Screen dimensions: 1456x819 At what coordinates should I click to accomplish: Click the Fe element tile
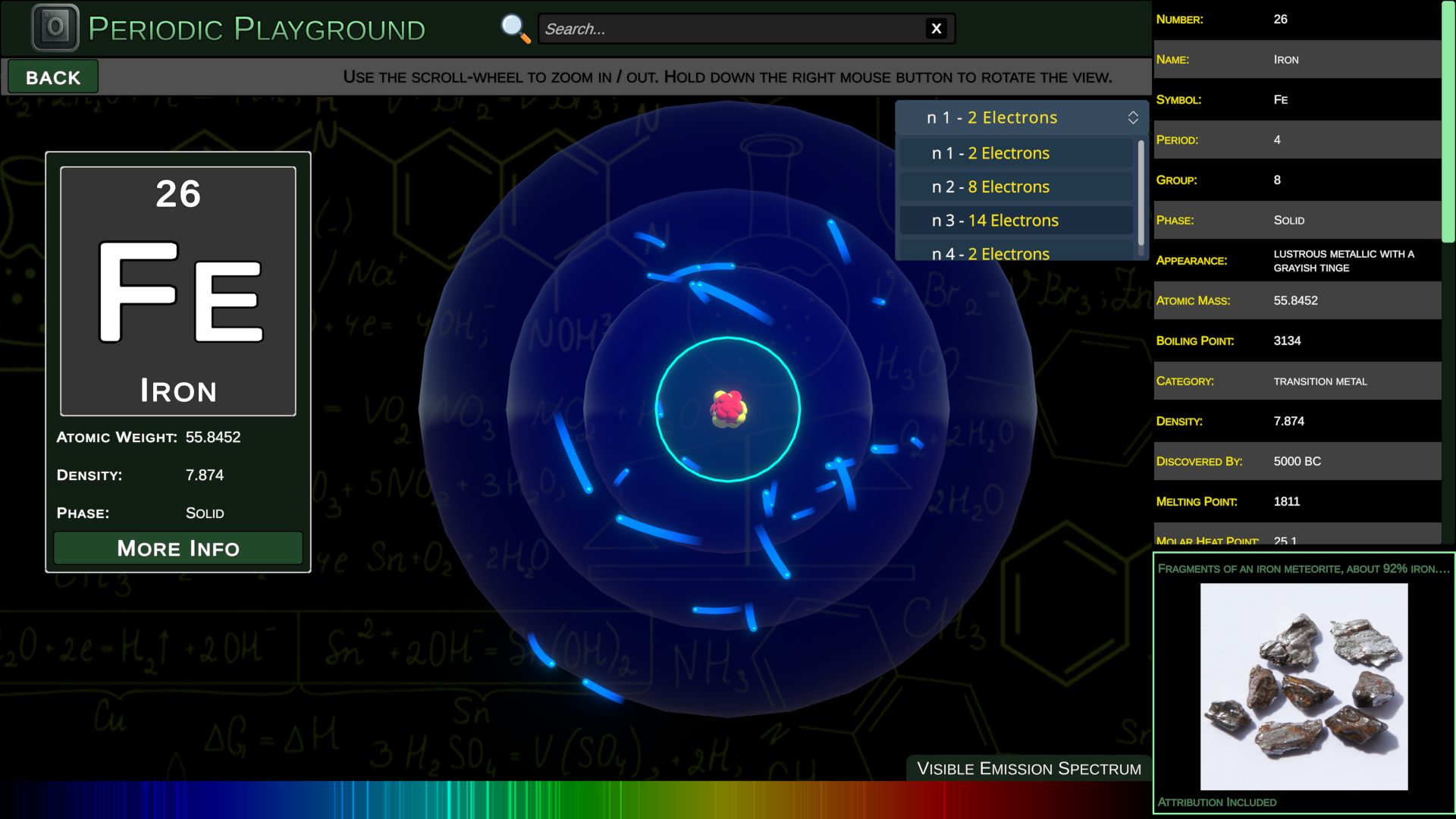coord(178,291)
